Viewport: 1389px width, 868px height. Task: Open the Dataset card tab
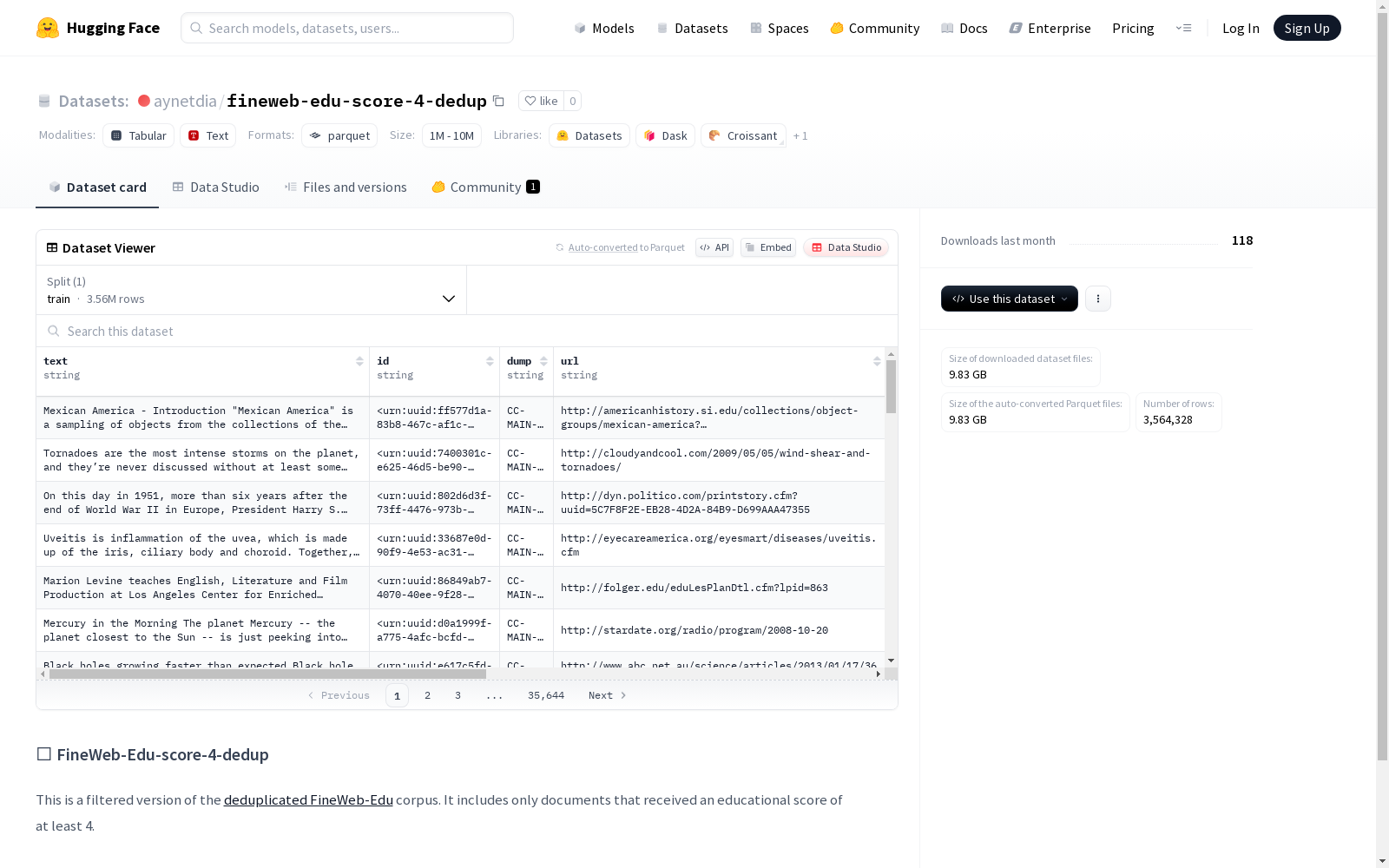pyautogui.click(x=97, y=187)
